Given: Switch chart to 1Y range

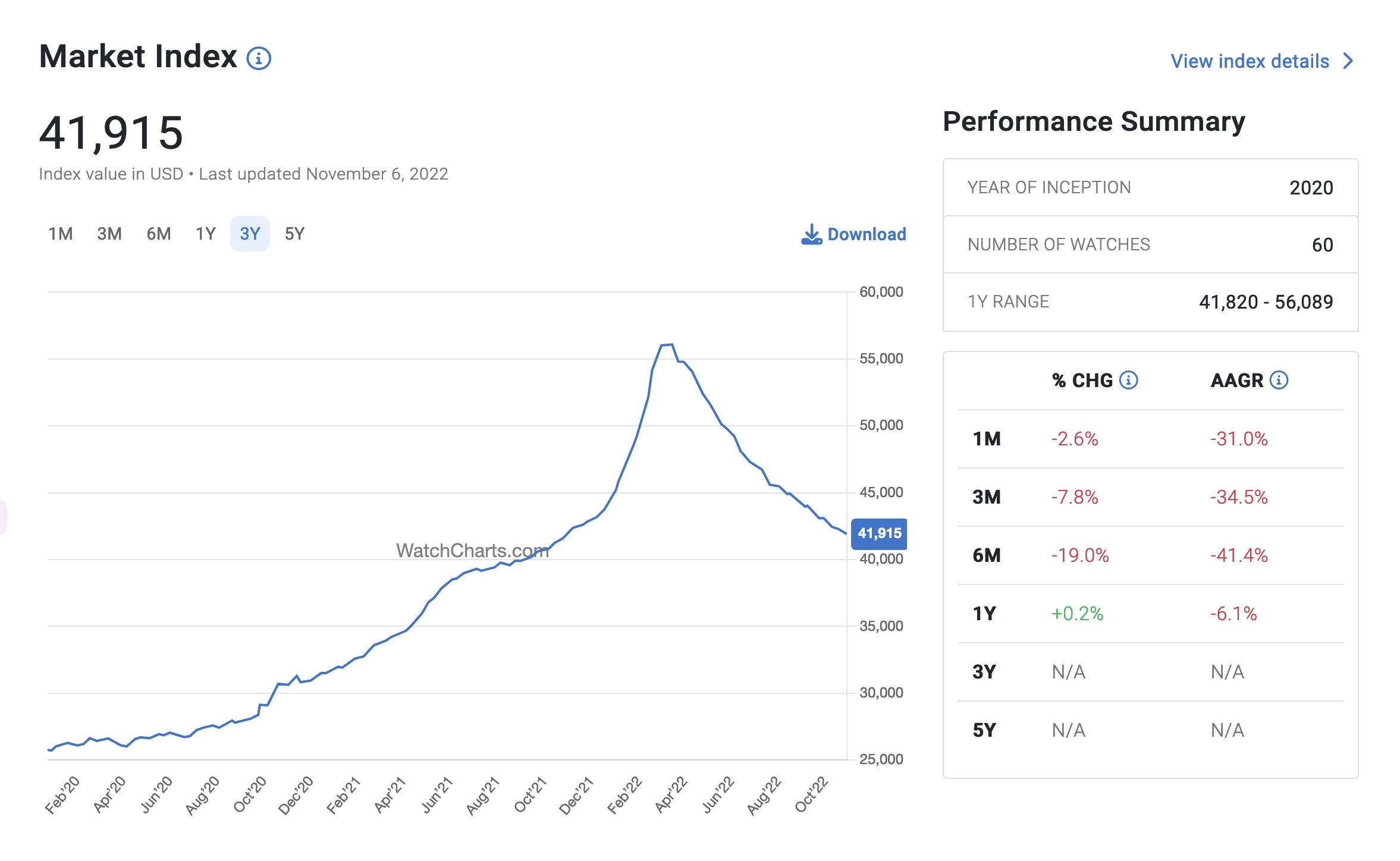Looking at the screenshot, I should pos(206,234).
